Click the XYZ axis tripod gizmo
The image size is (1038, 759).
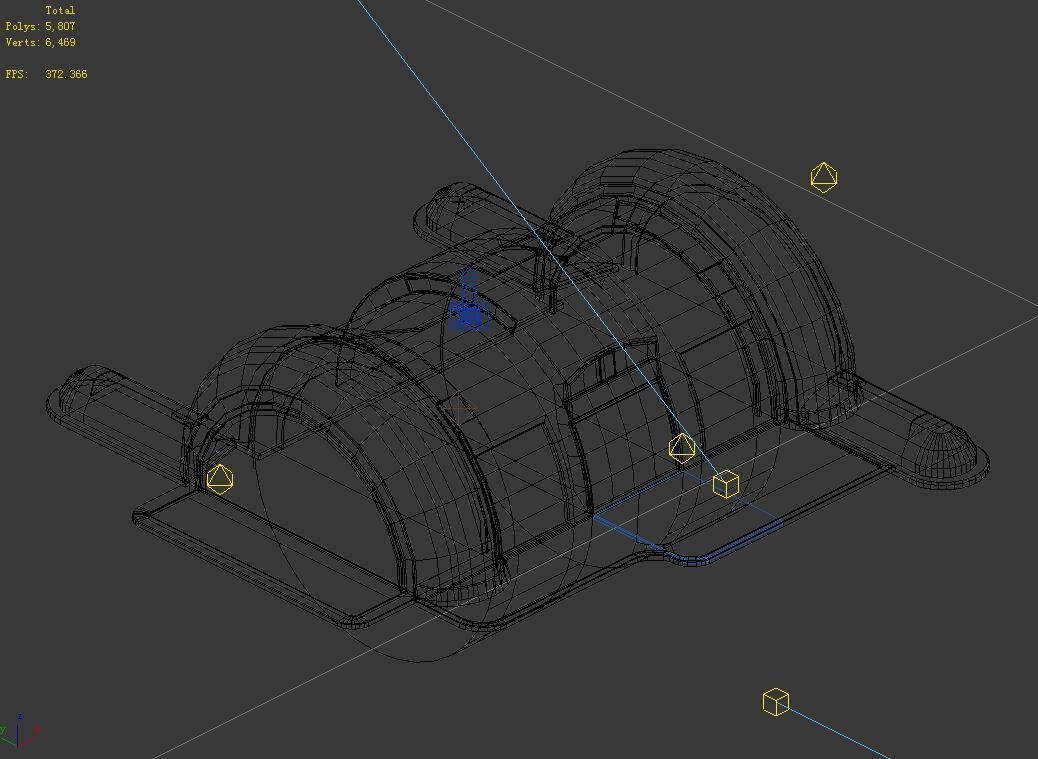point(20,731)
